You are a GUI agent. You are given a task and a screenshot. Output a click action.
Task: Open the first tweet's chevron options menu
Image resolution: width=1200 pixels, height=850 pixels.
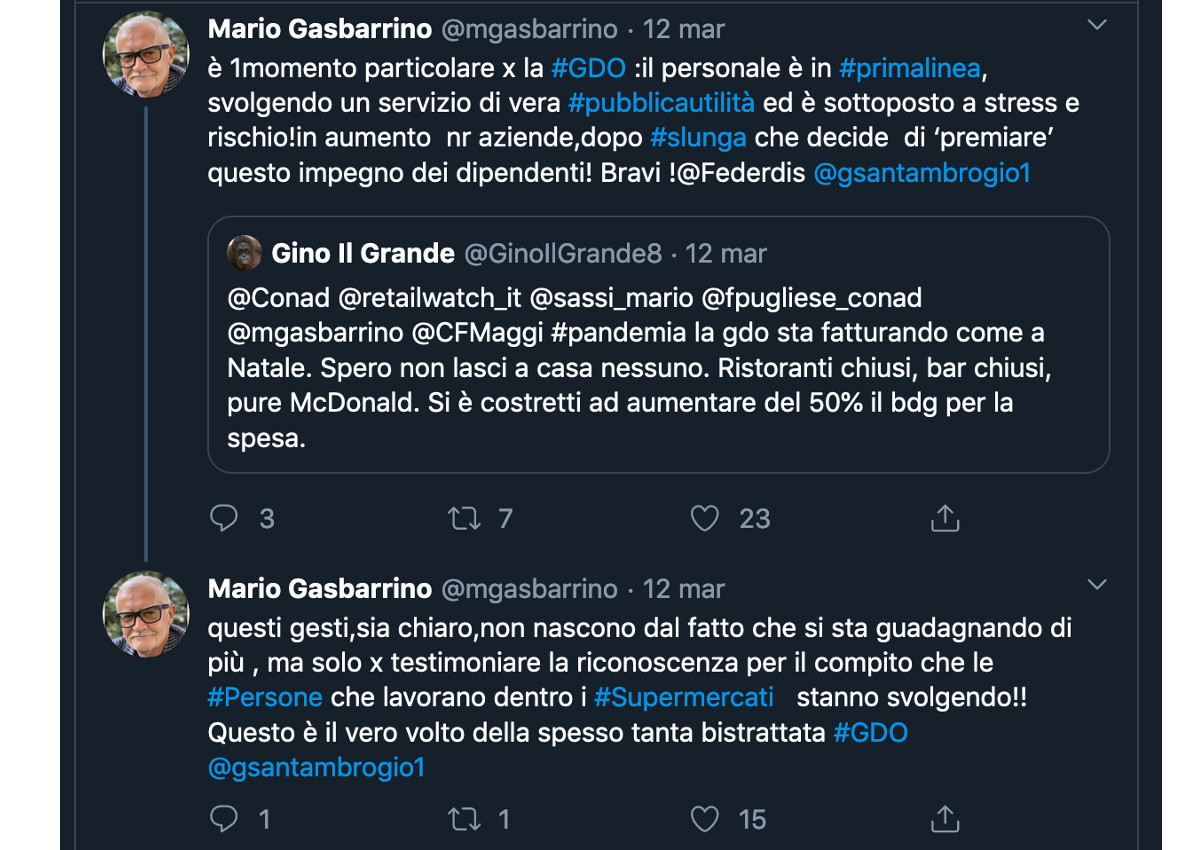point(1097,24)
